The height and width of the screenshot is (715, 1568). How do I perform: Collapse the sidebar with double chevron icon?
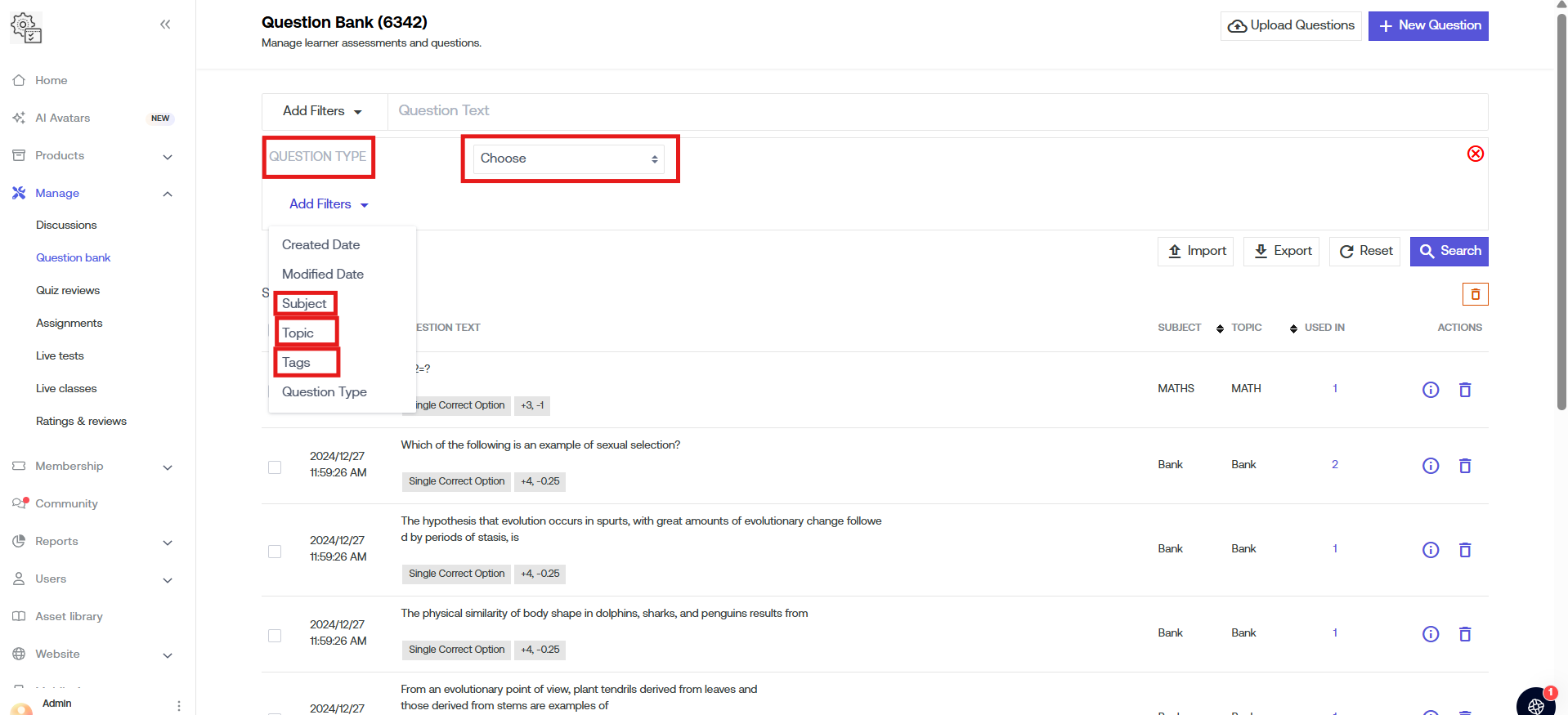point(165,25)
